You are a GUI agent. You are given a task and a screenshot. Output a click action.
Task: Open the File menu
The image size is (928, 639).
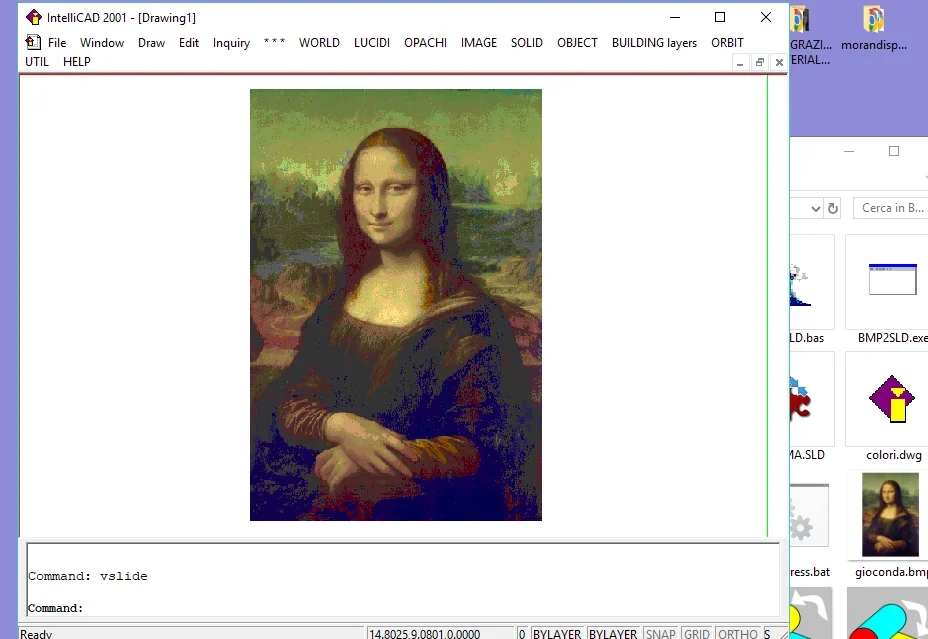[57, 43]
